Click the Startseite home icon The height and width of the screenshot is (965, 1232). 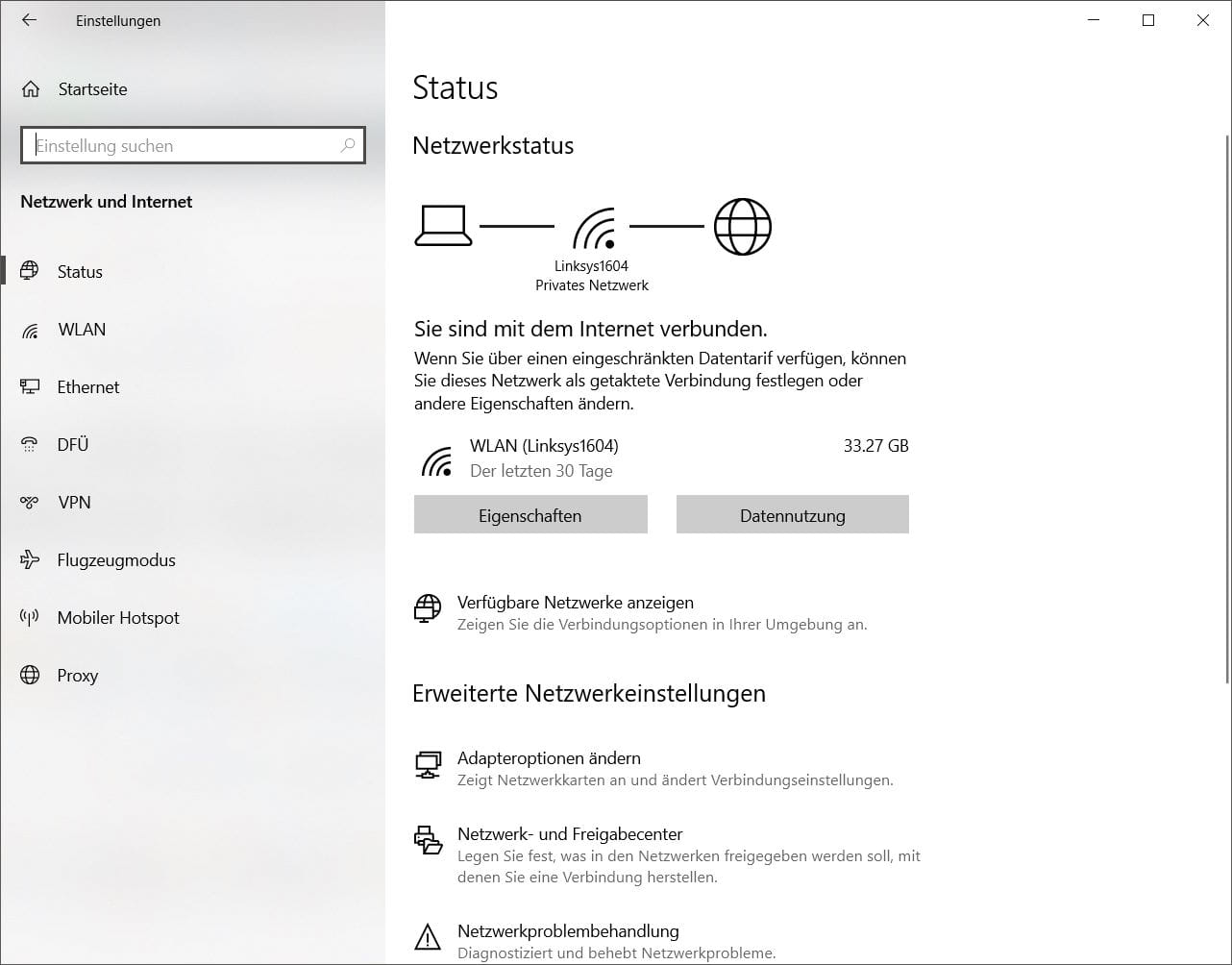point(31,89)
